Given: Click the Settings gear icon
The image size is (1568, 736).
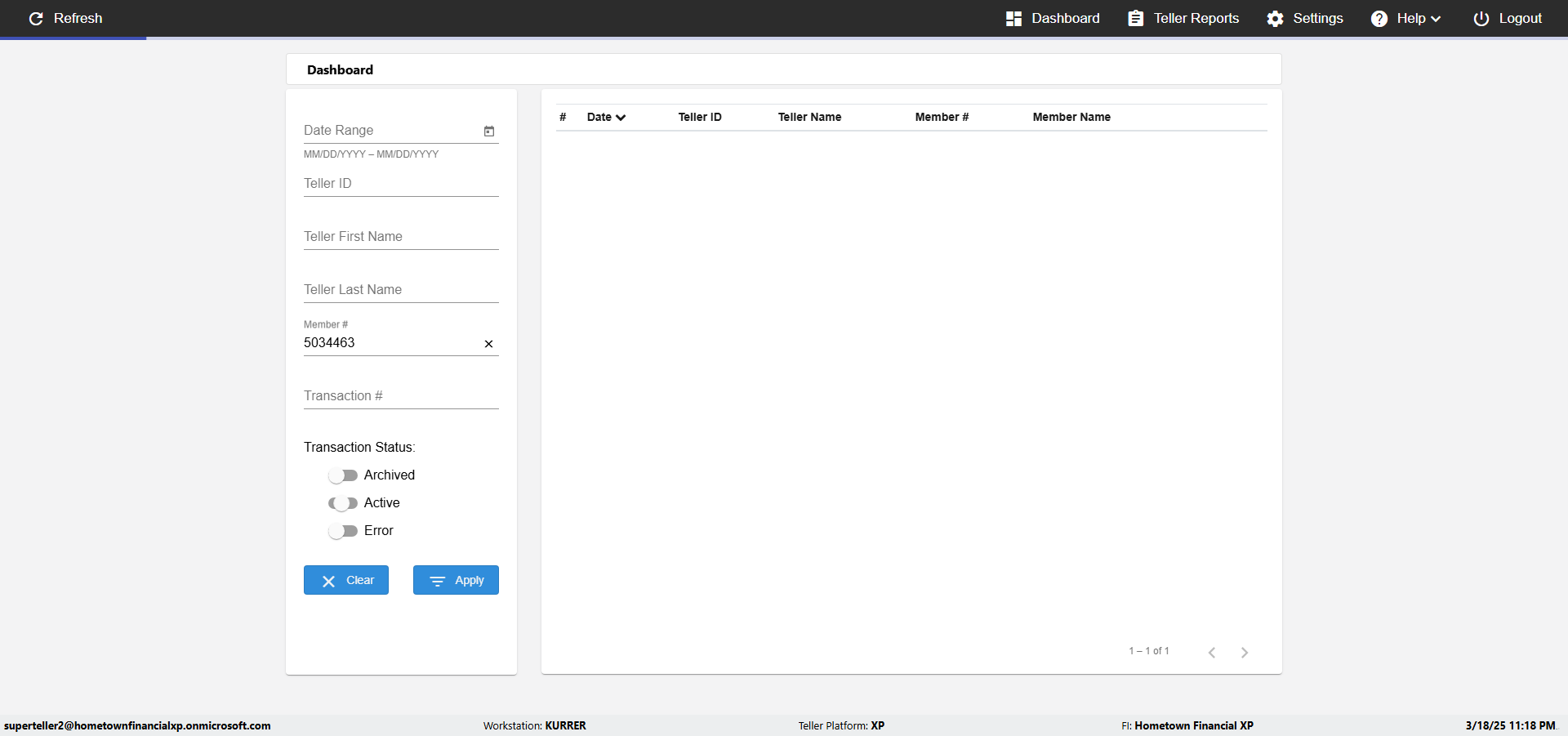Looking at the screenshot, I should point(1275,18).
